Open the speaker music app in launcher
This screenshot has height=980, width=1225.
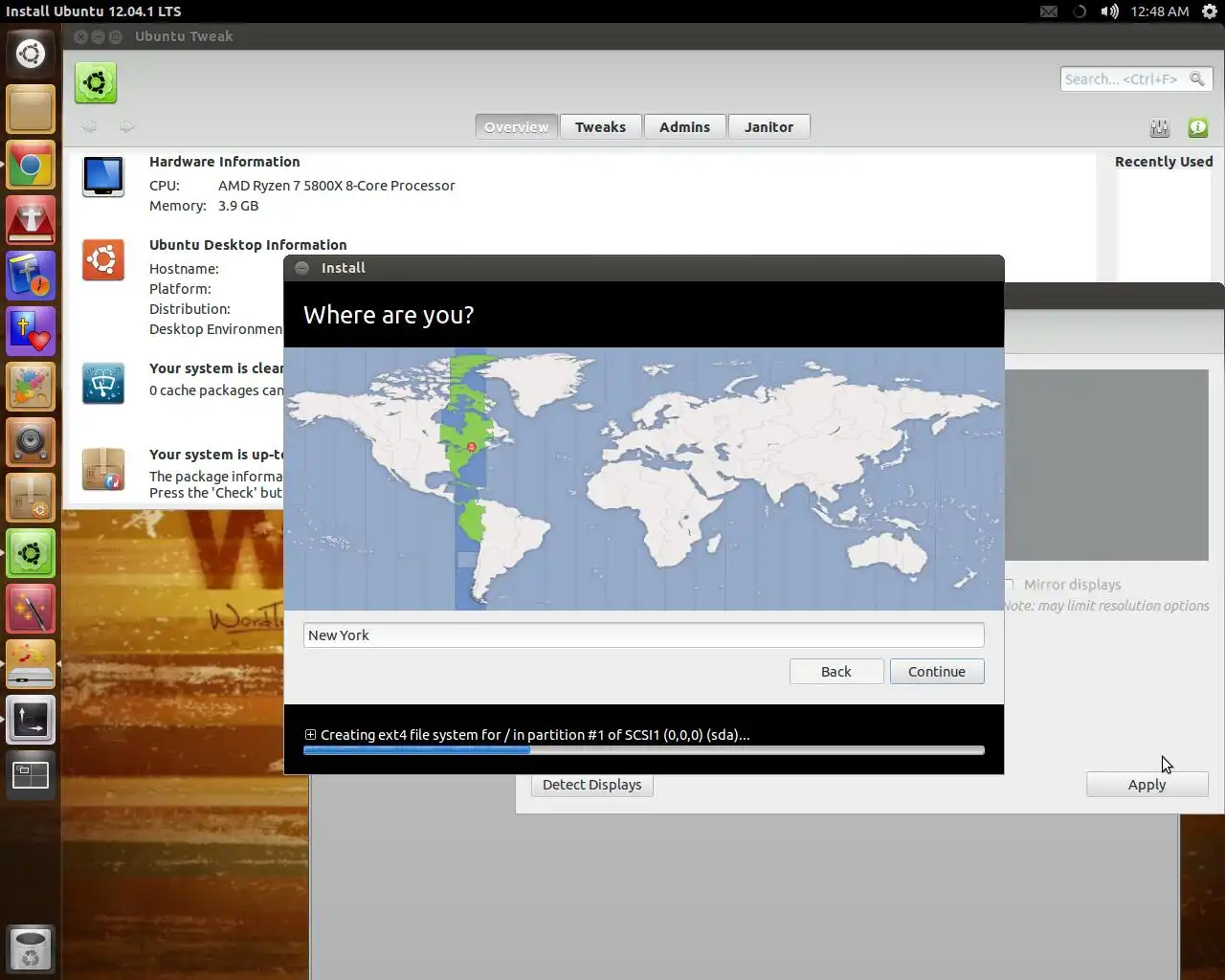tap(31, 442)
